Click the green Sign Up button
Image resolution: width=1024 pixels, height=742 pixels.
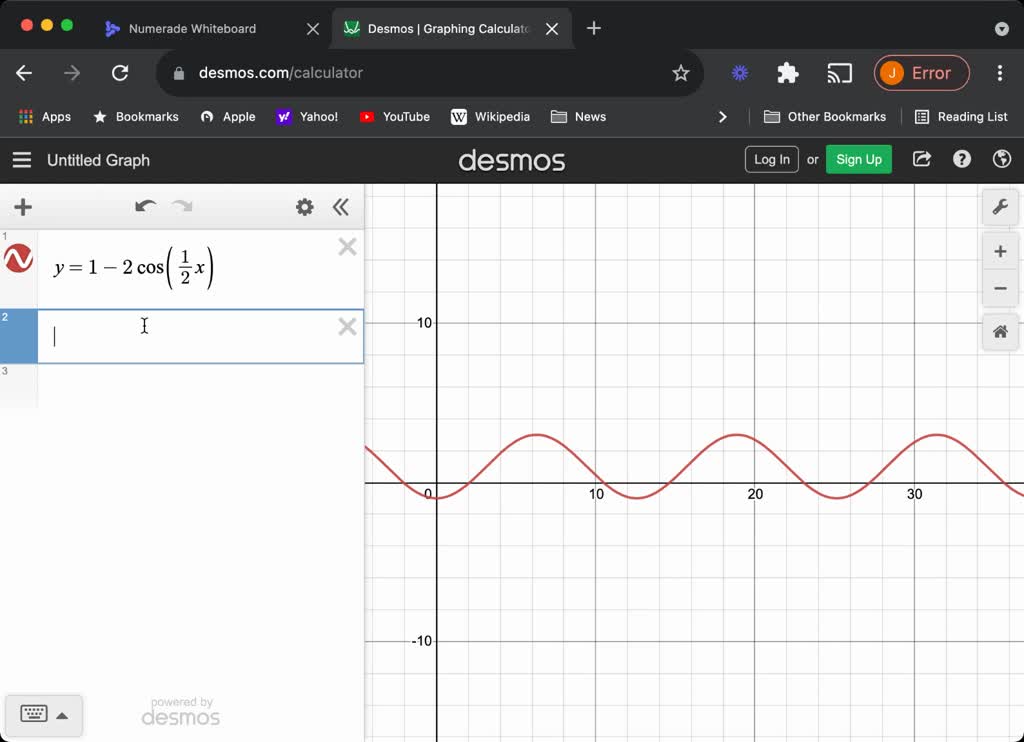pyautogui.click(x=858, y=159)
